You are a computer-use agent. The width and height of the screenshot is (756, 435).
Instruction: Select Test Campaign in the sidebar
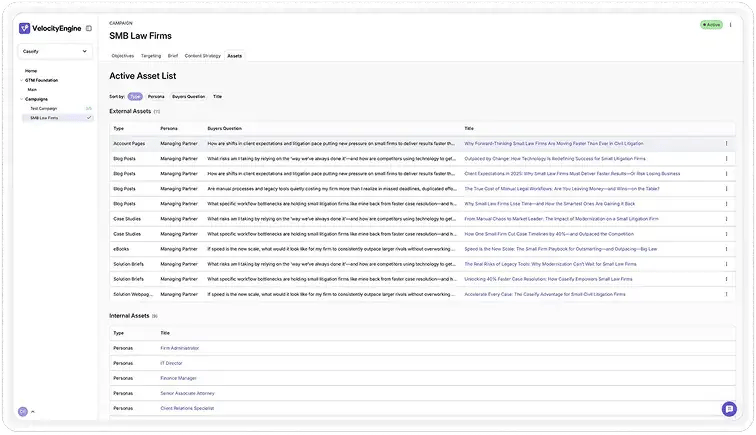(43, 108)
